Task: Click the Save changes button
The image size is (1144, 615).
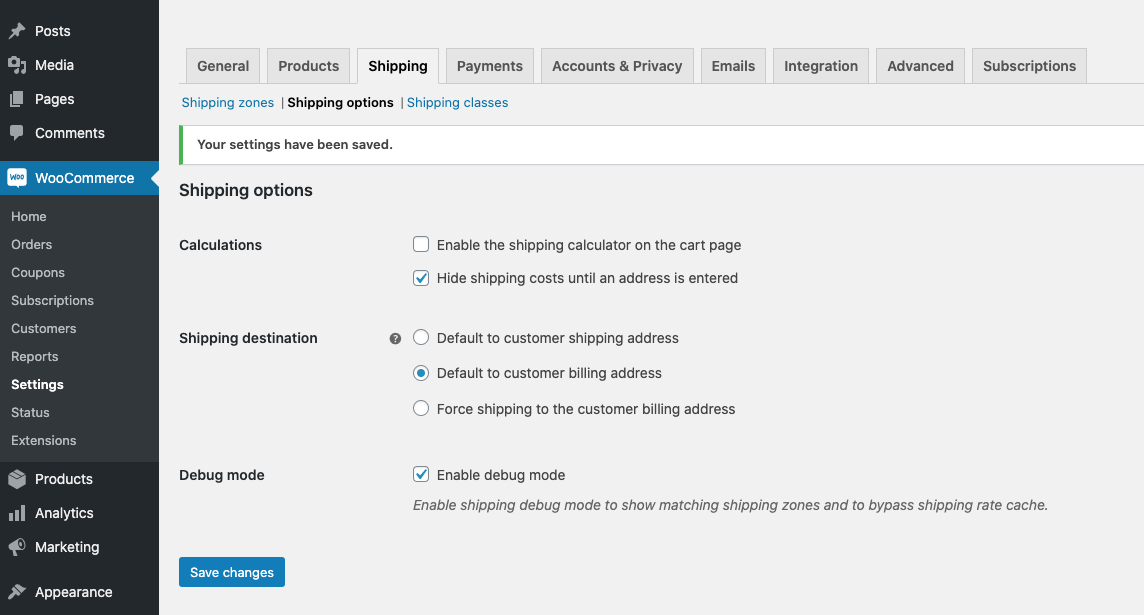Action: [232, 572]
